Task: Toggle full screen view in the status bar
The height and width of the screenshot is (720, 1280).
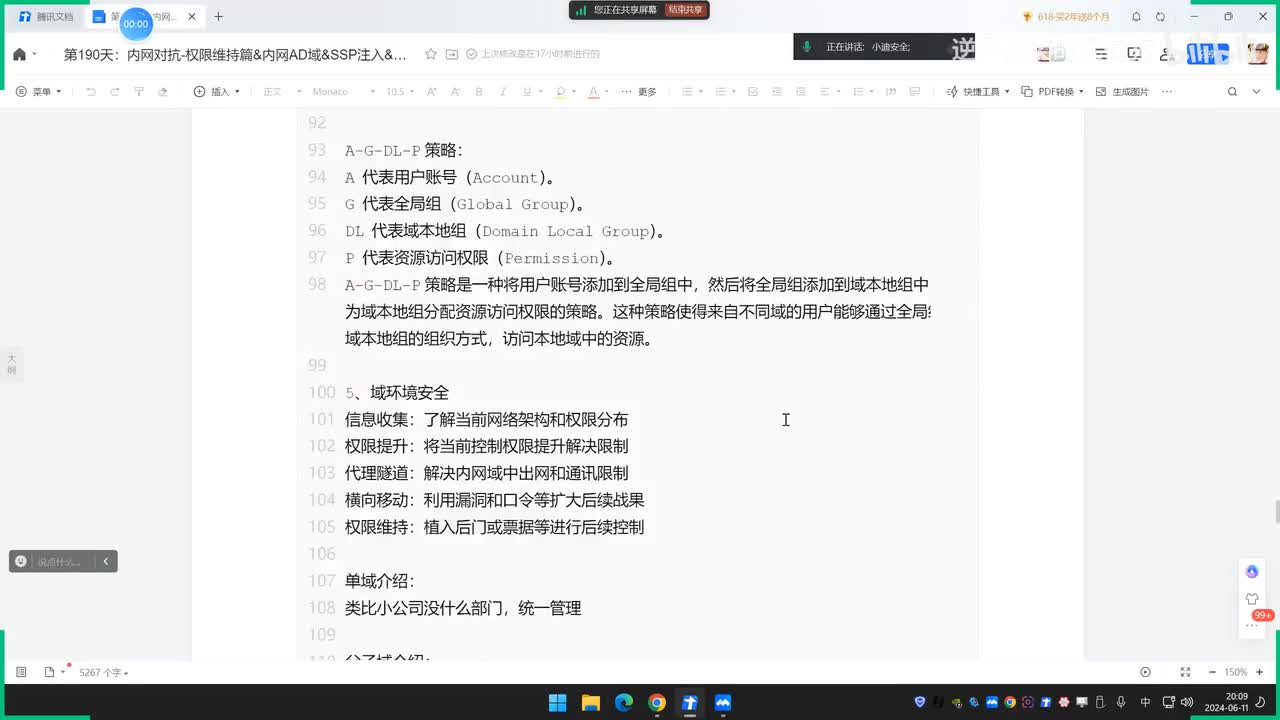Action: (x=1185, y=672)
